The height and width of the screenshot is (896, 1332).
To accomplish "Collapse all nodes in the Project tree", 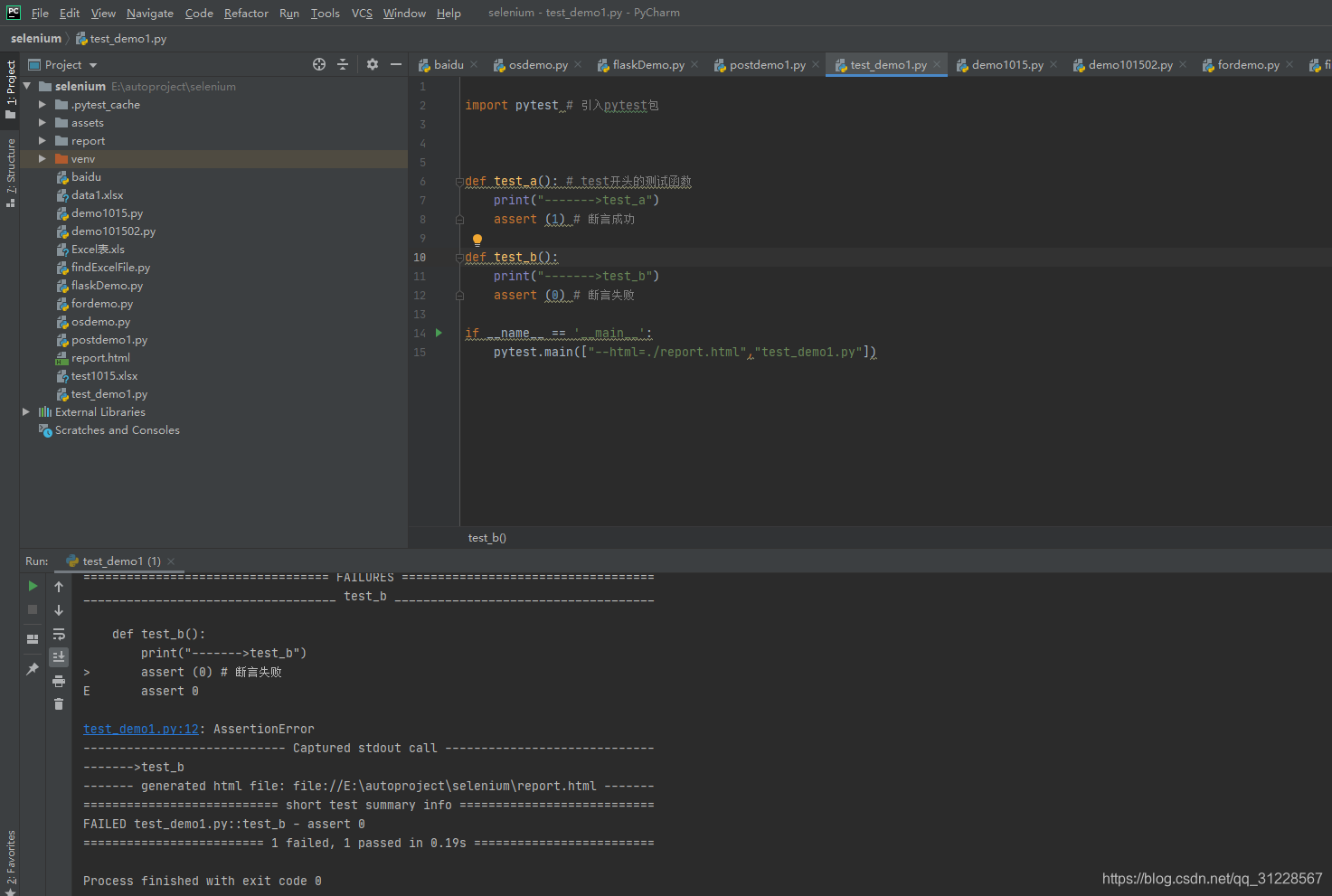I will coord(343,64).
